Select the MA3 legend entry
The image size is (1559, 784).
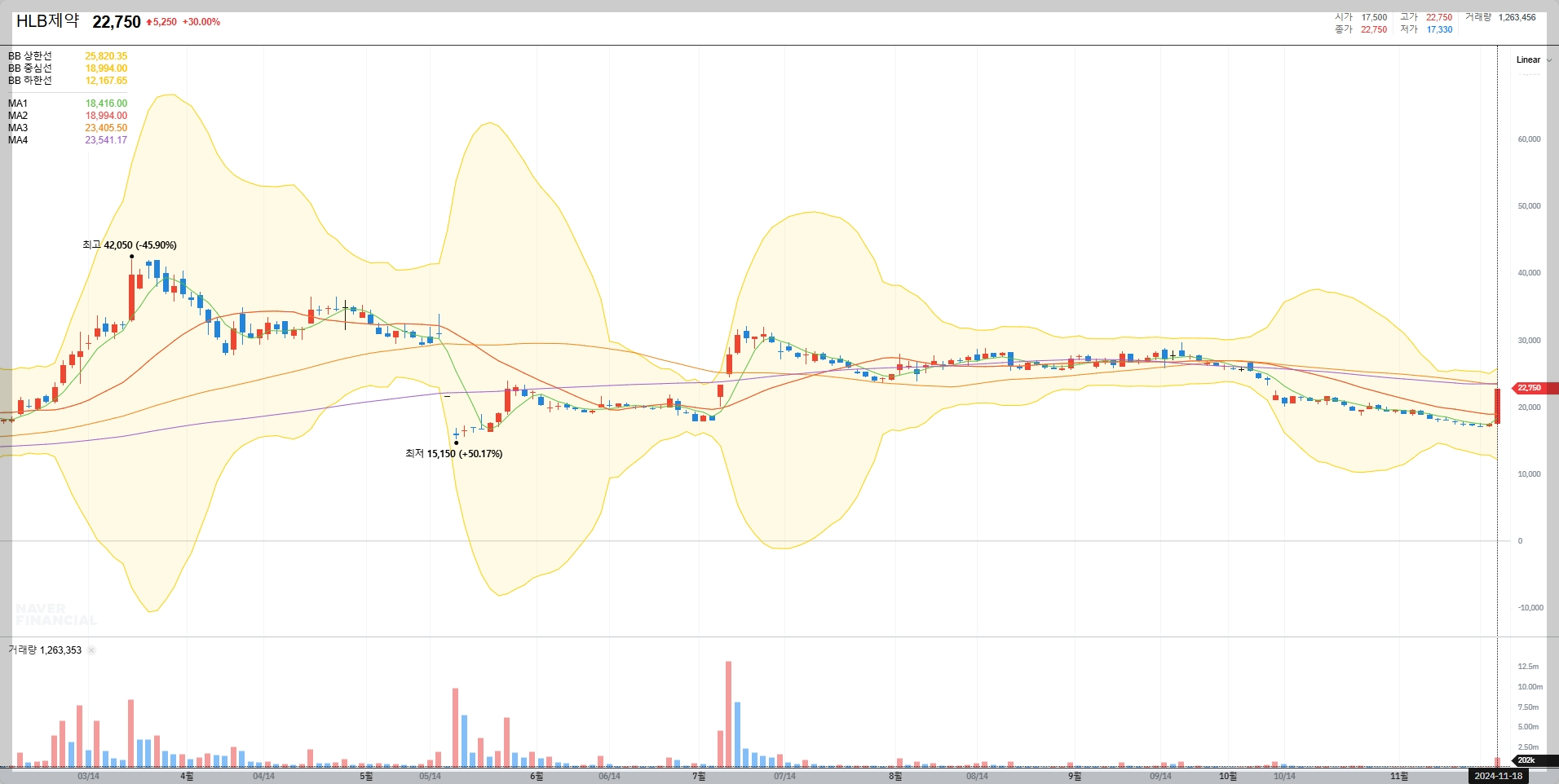click(18, 128)
